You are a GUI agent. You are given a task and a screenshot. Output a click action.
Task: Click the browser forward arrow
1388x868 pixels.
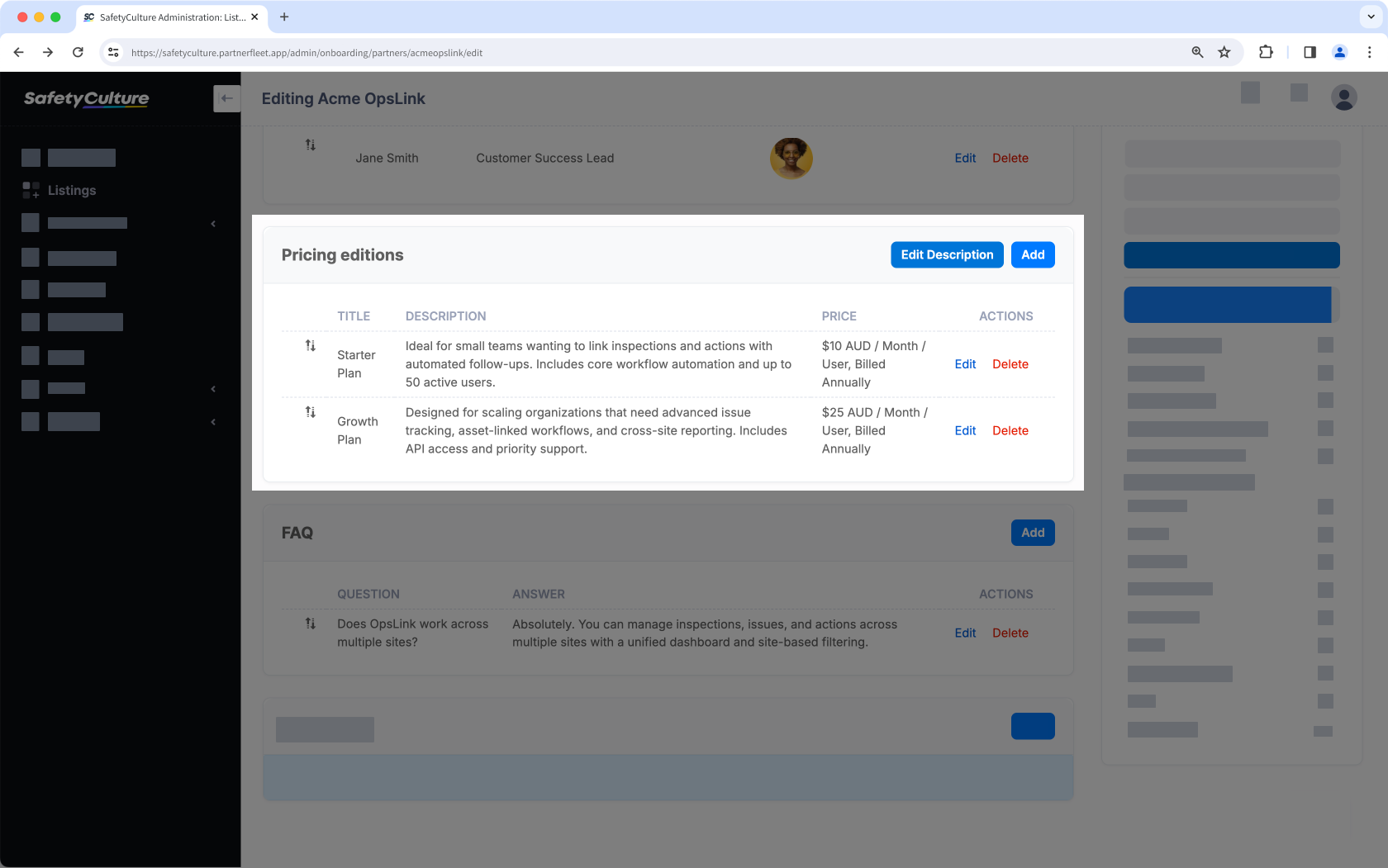[x=48, y=52]
